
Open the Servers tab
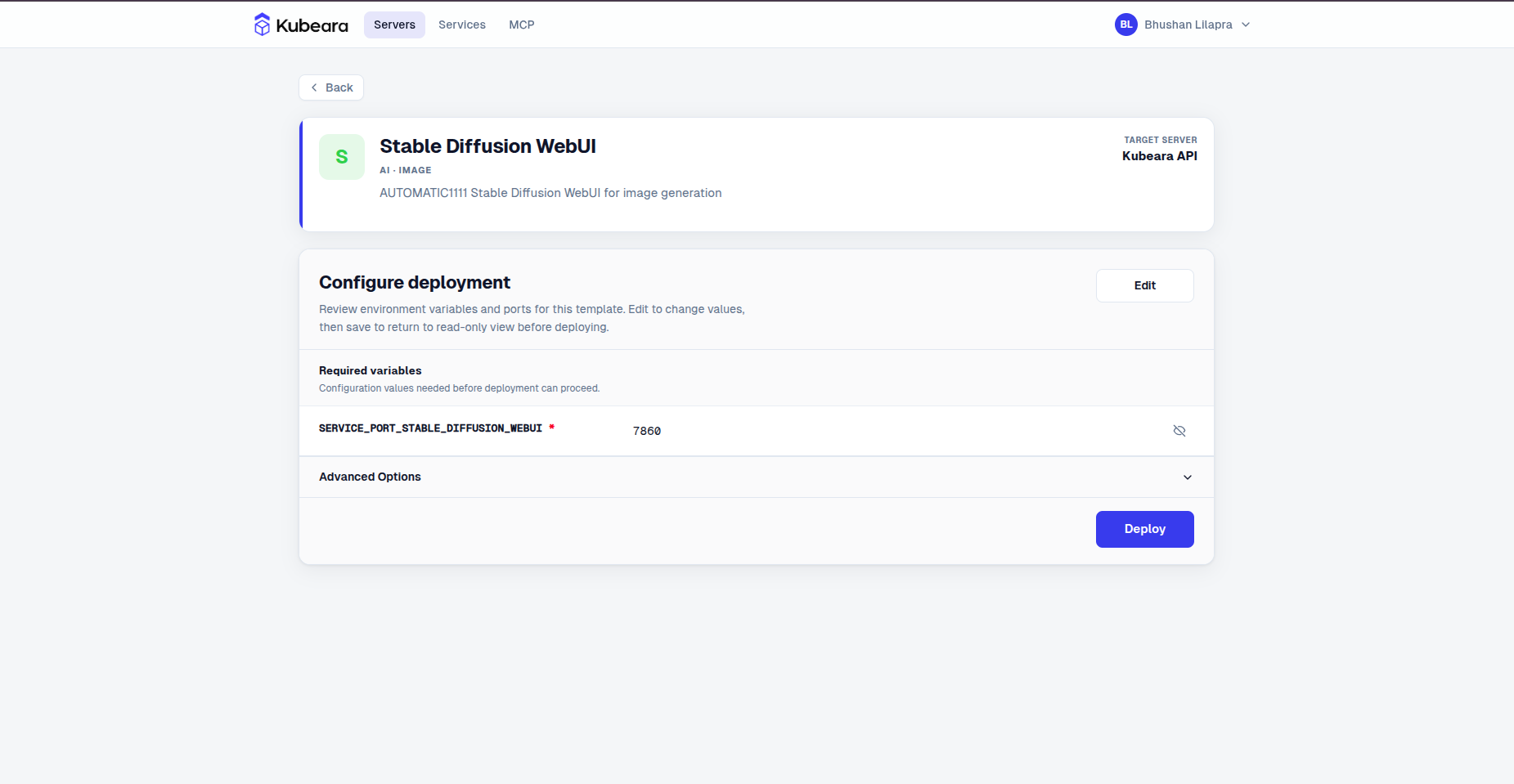tap(394, 25)
